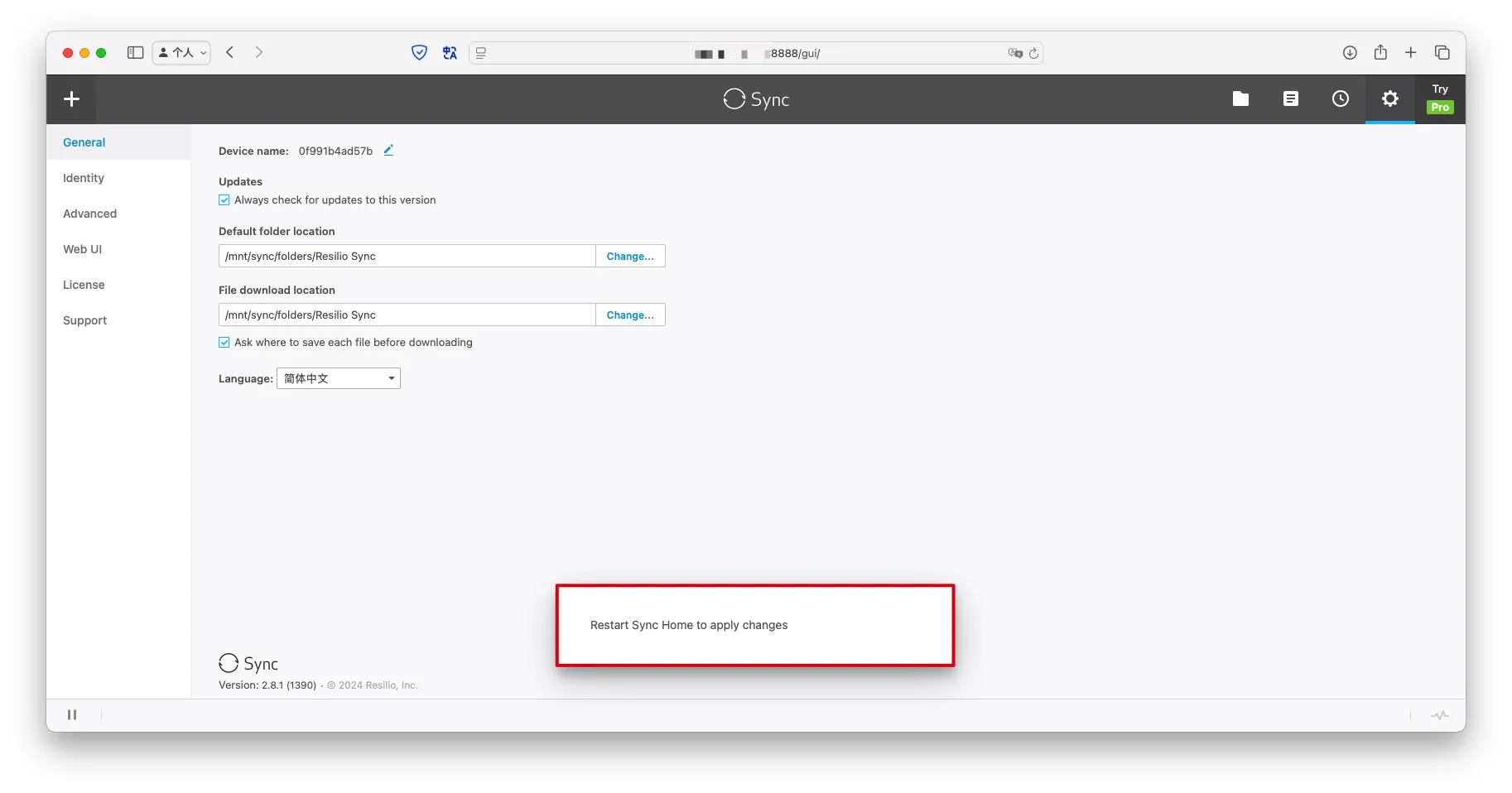The width and height of the screenshot is (1512, 793).
Task: Toggle always check for updates checkbox
Action: [x=224, y=200]
